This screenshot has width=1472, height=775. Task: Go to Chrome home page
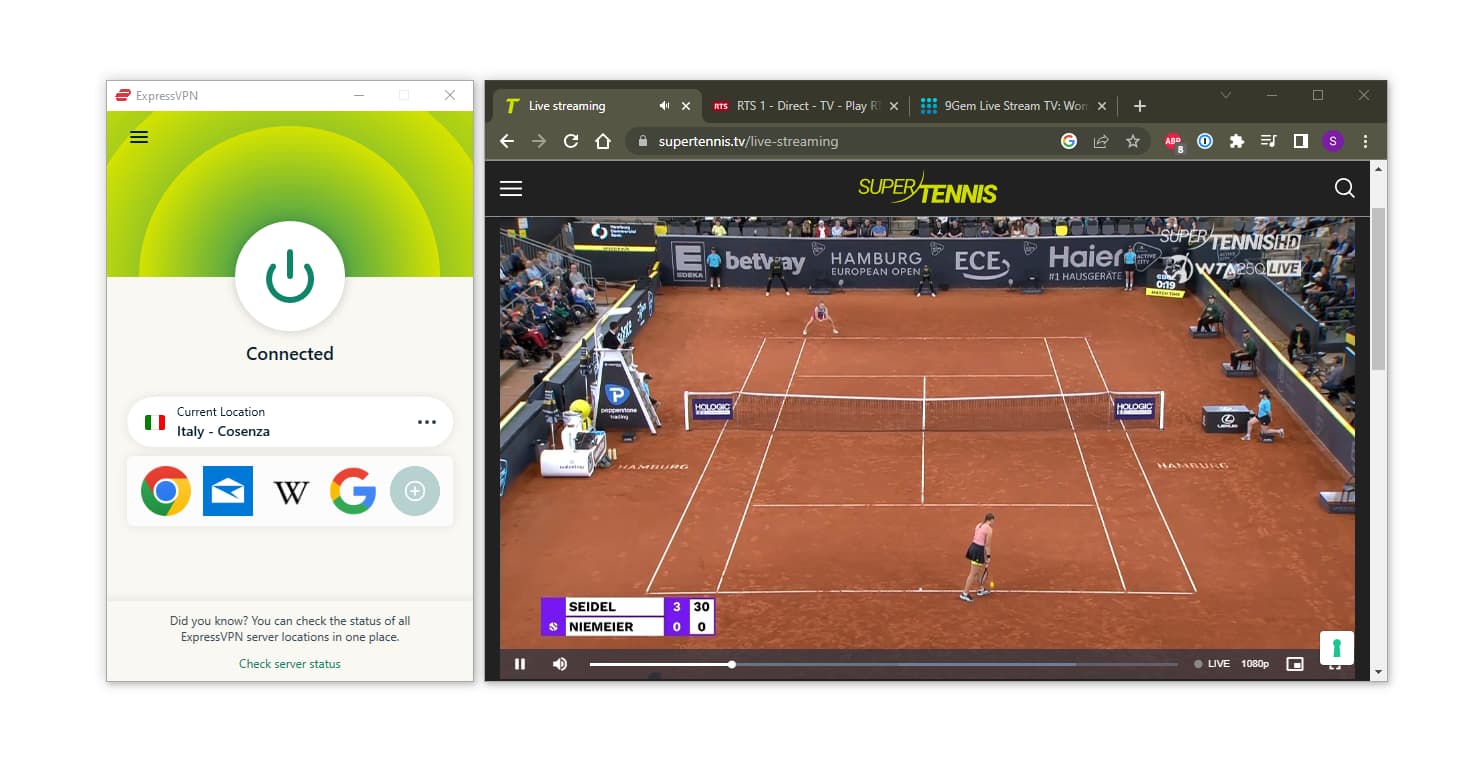click(x=603, y=141)
